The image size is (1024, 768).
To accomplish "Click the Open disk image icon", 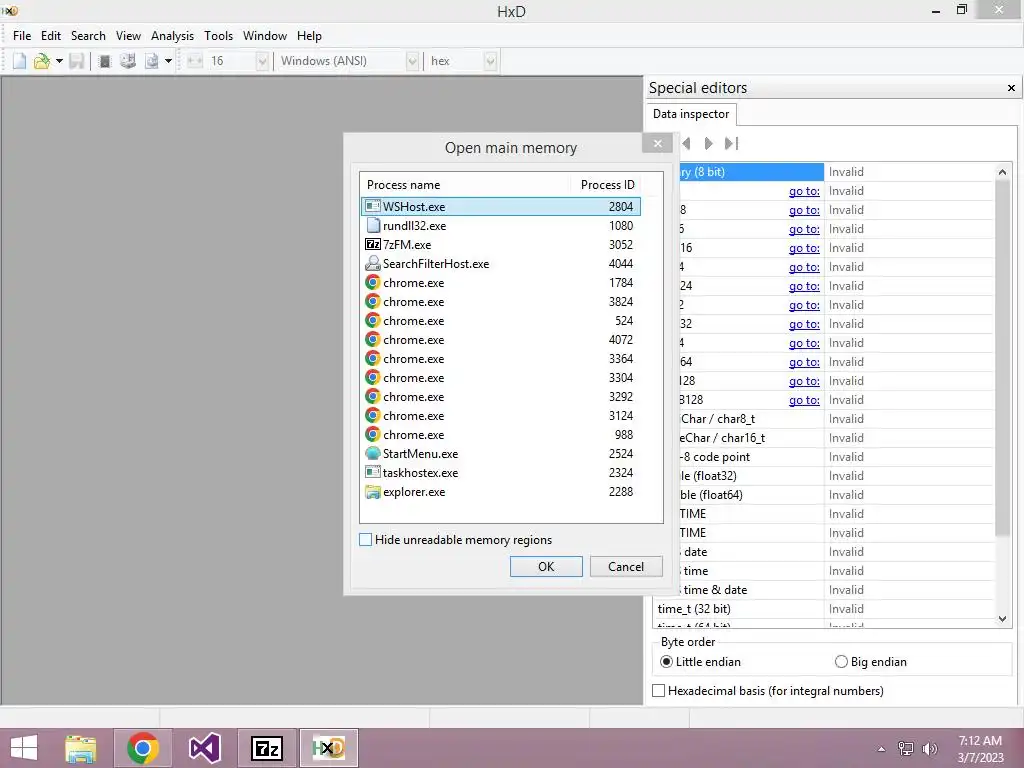I will pyautogui.click(x=152, y=61).
